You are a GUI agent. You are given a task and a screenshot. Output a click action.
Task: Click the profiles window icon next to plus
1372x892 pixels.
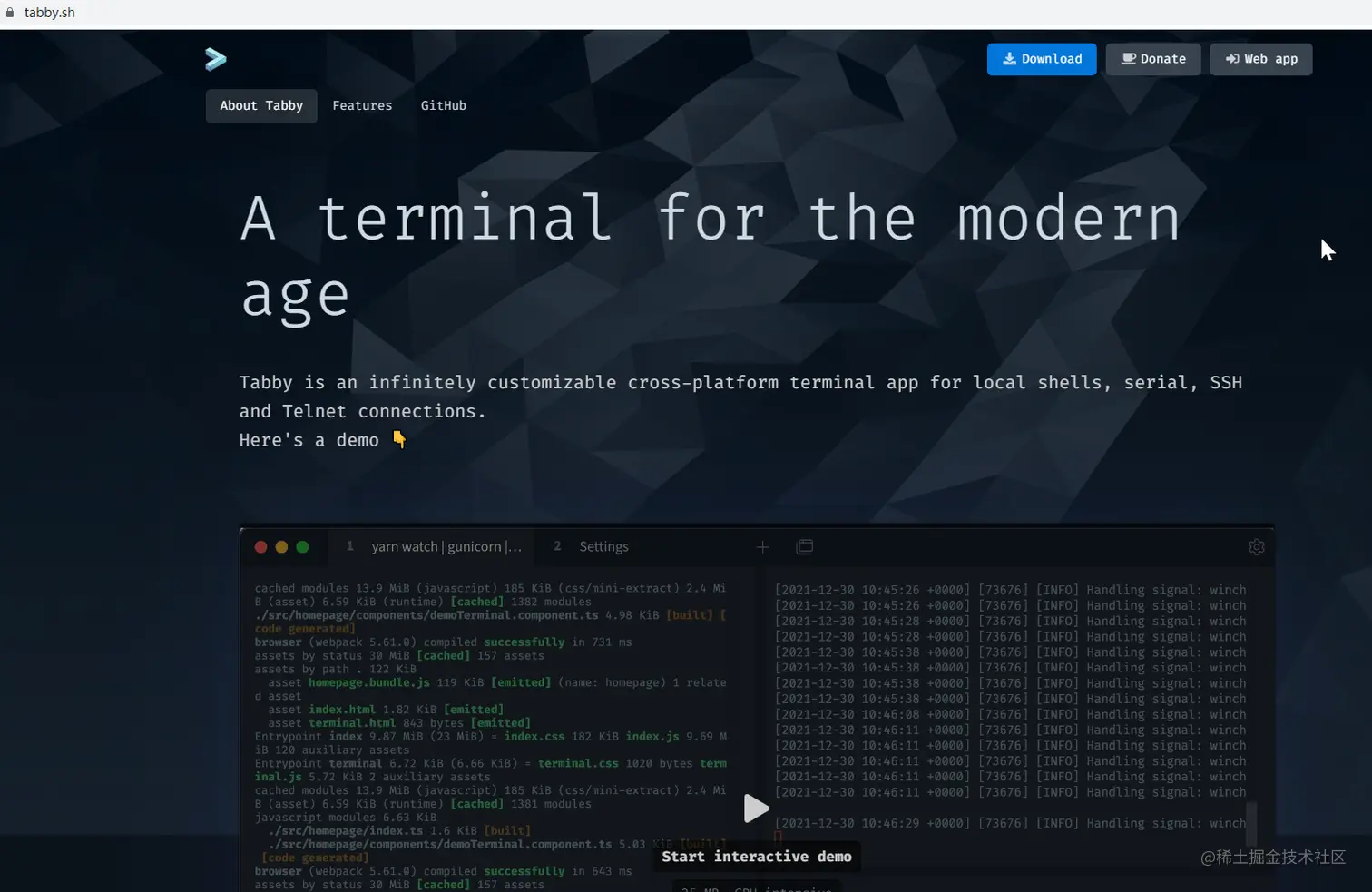pos(805,546)
